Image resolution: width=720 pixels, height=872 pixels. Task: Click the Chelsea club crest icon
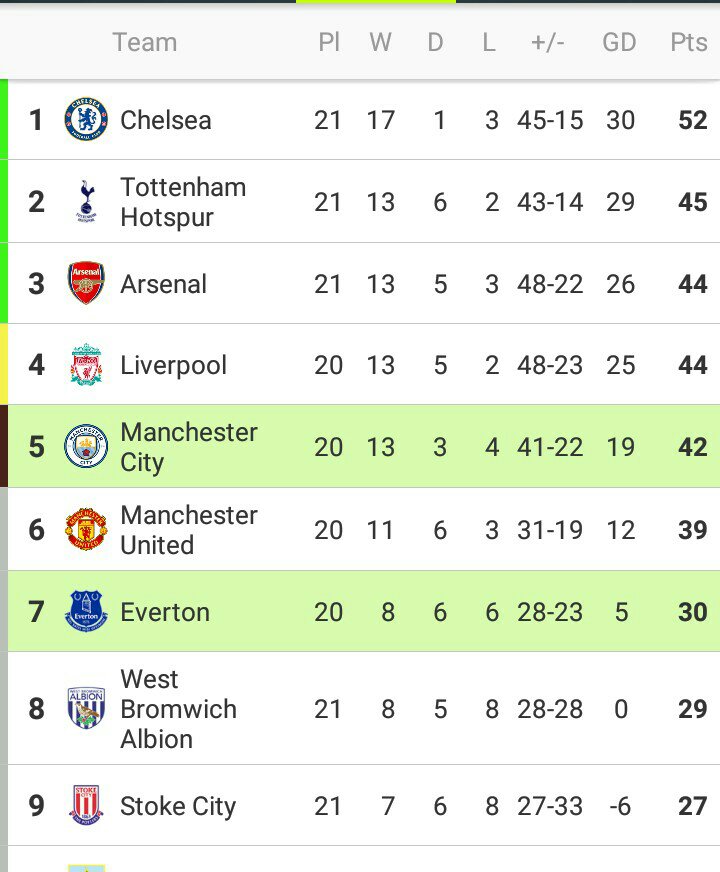(86, 120)
